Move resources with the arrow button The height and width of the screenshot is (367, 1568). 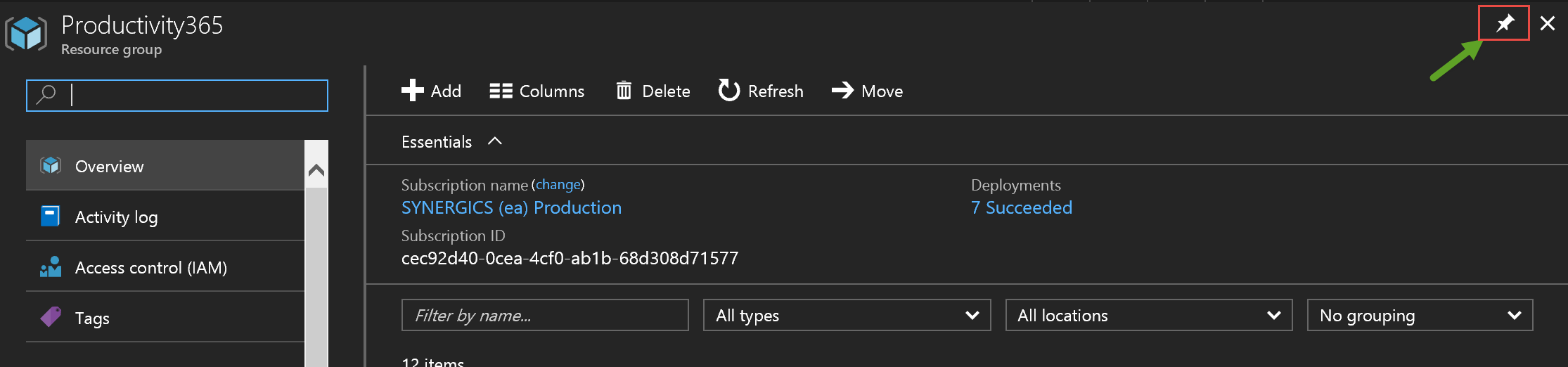point(867,91)
